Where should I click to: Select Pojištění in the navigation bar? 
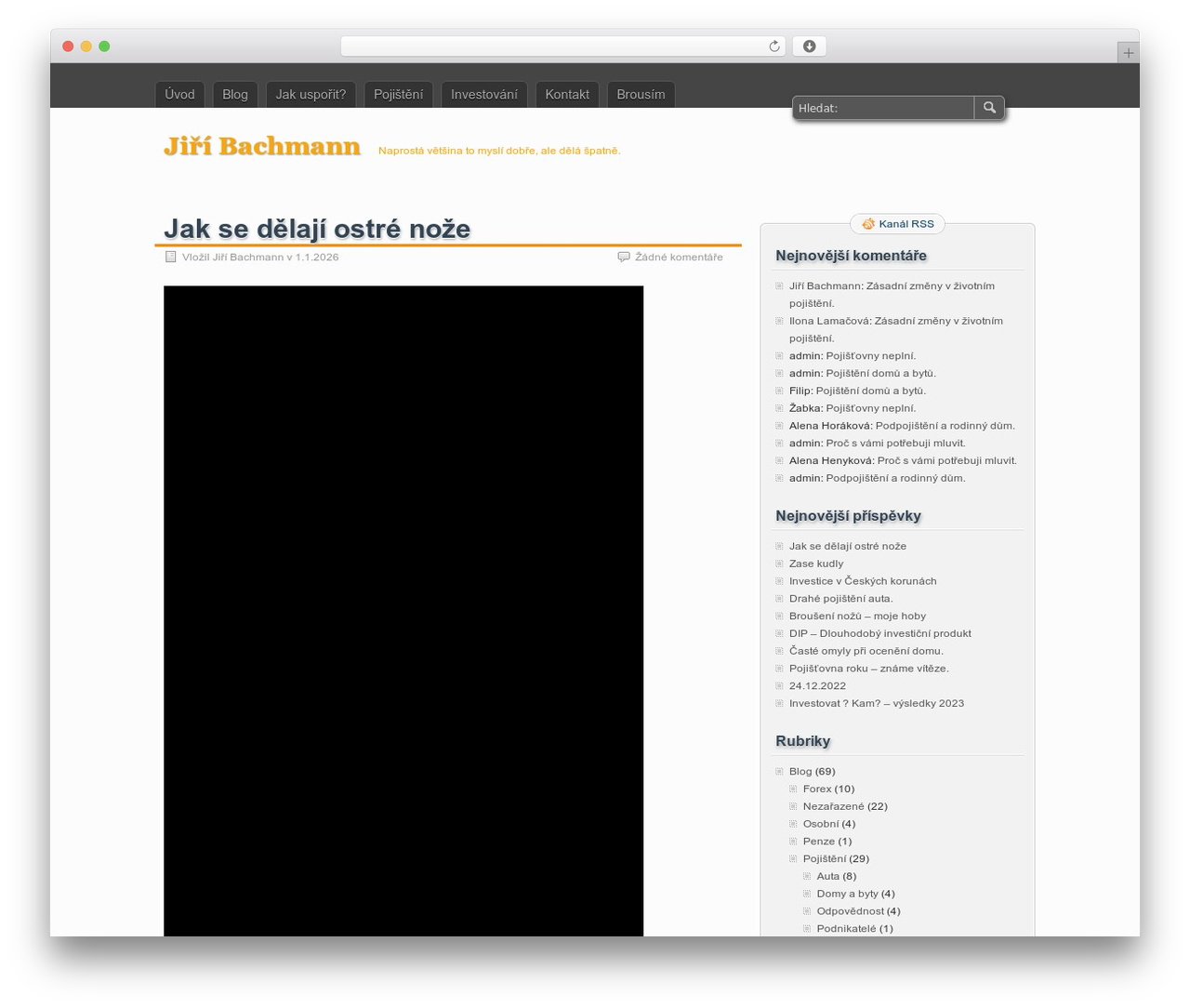[398, 94]
